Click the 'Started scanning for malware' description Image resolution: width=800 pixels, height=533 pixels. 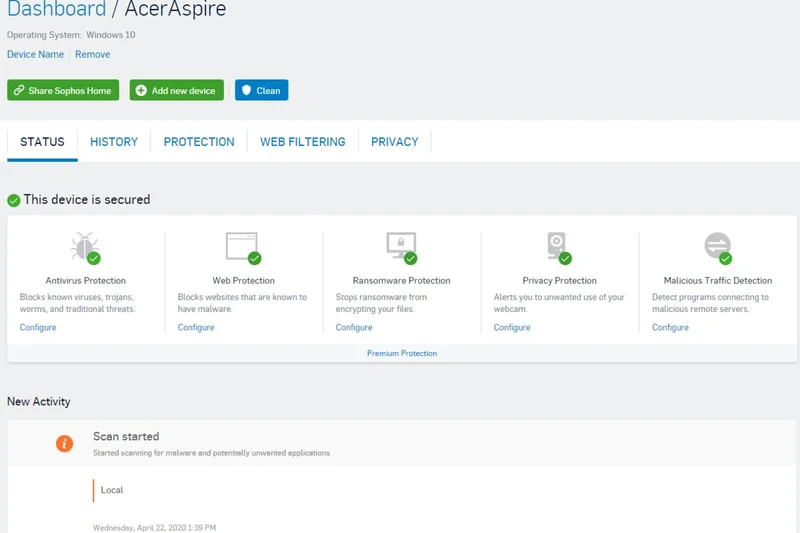(211, 453)
